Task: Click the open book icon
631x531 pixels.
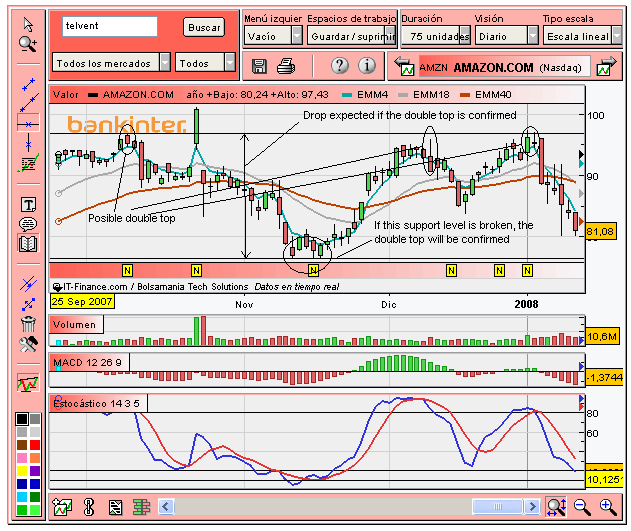Action: click(x=28, y=243)
